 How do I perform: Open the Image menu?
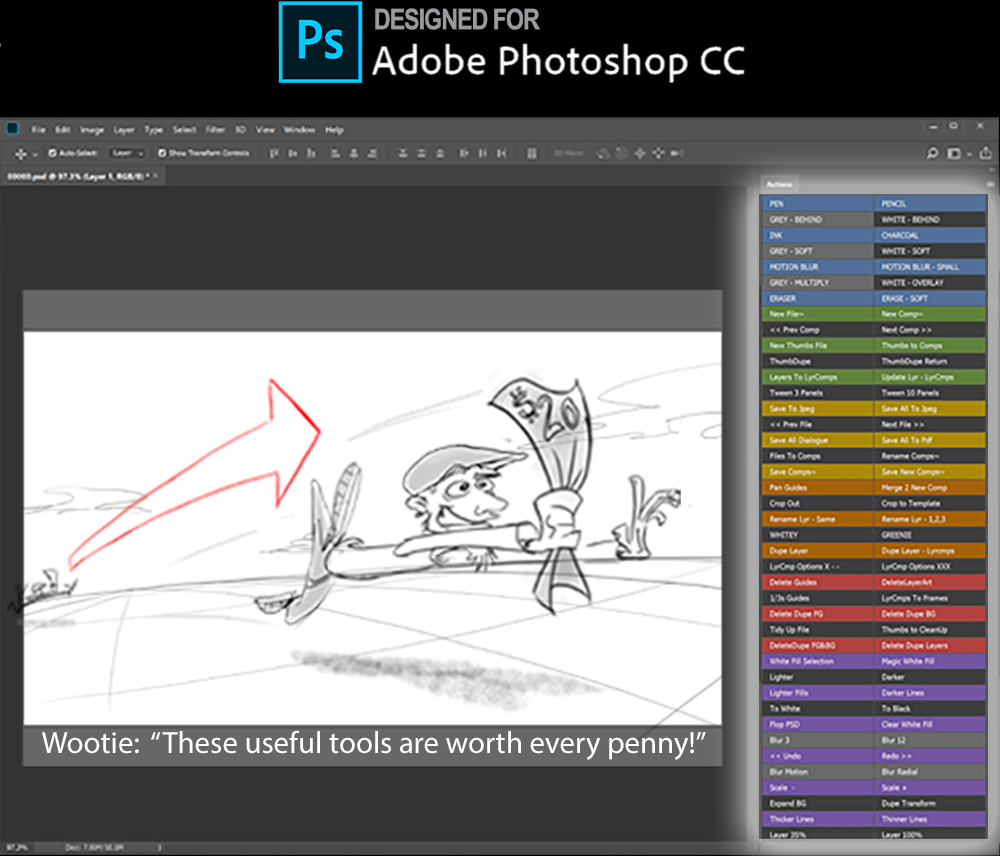point(92,129)
